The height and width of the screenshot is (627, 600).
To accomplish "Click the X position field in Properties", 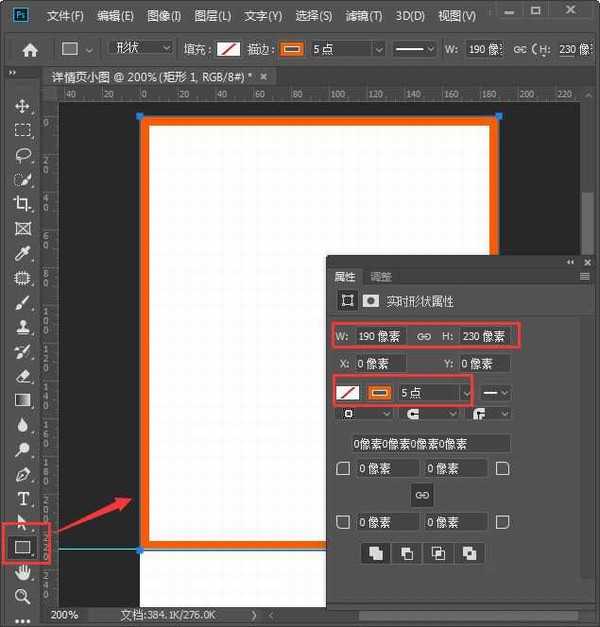I will click(381, 364).
